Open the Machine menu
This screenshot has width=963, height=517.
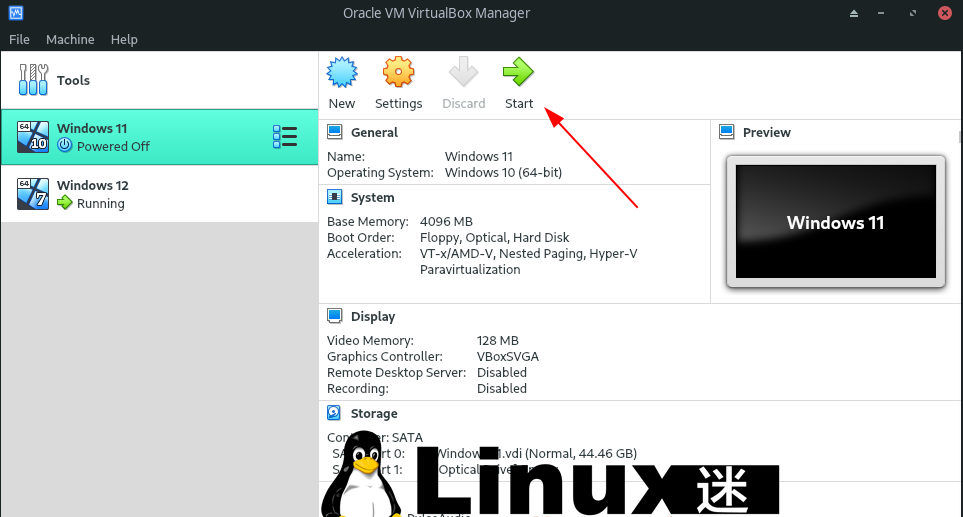click(70, 39)
